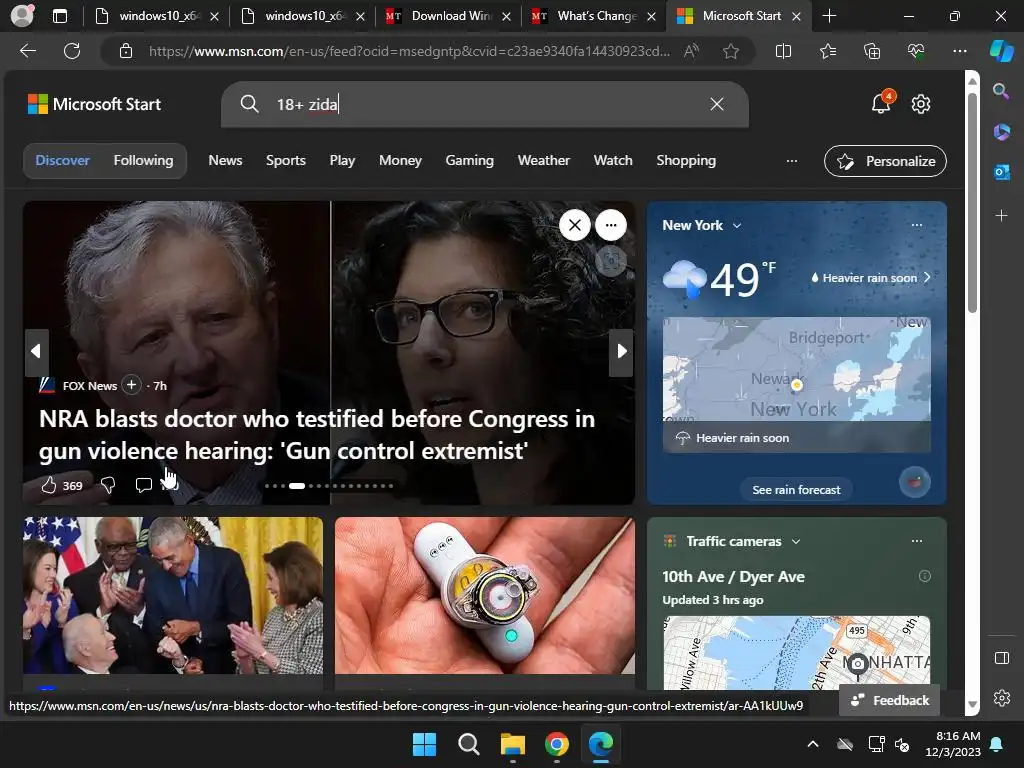Expand the Traffic cameras dropdown
1024x768 pixels.
(795, 541)
